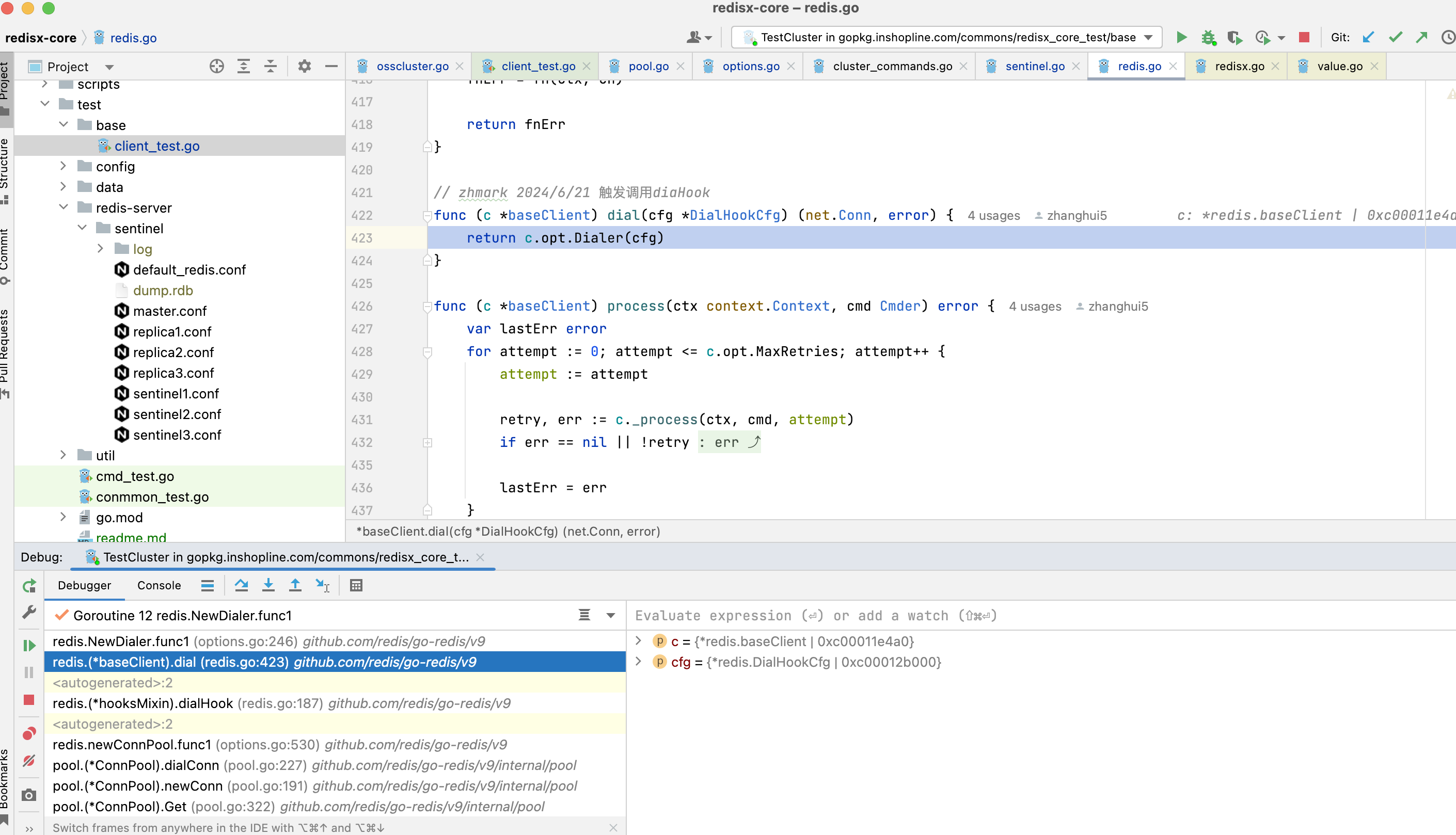
Task: Expand variable cfg in debugger
Action: 639,661
